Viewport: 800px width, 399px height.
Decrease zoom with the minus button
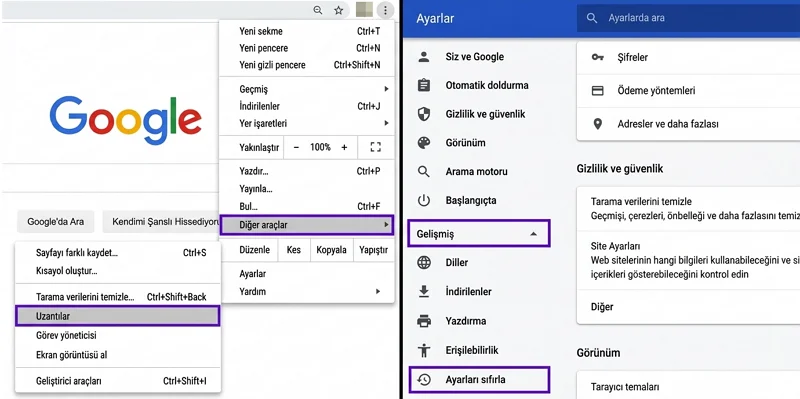(296, 147)
